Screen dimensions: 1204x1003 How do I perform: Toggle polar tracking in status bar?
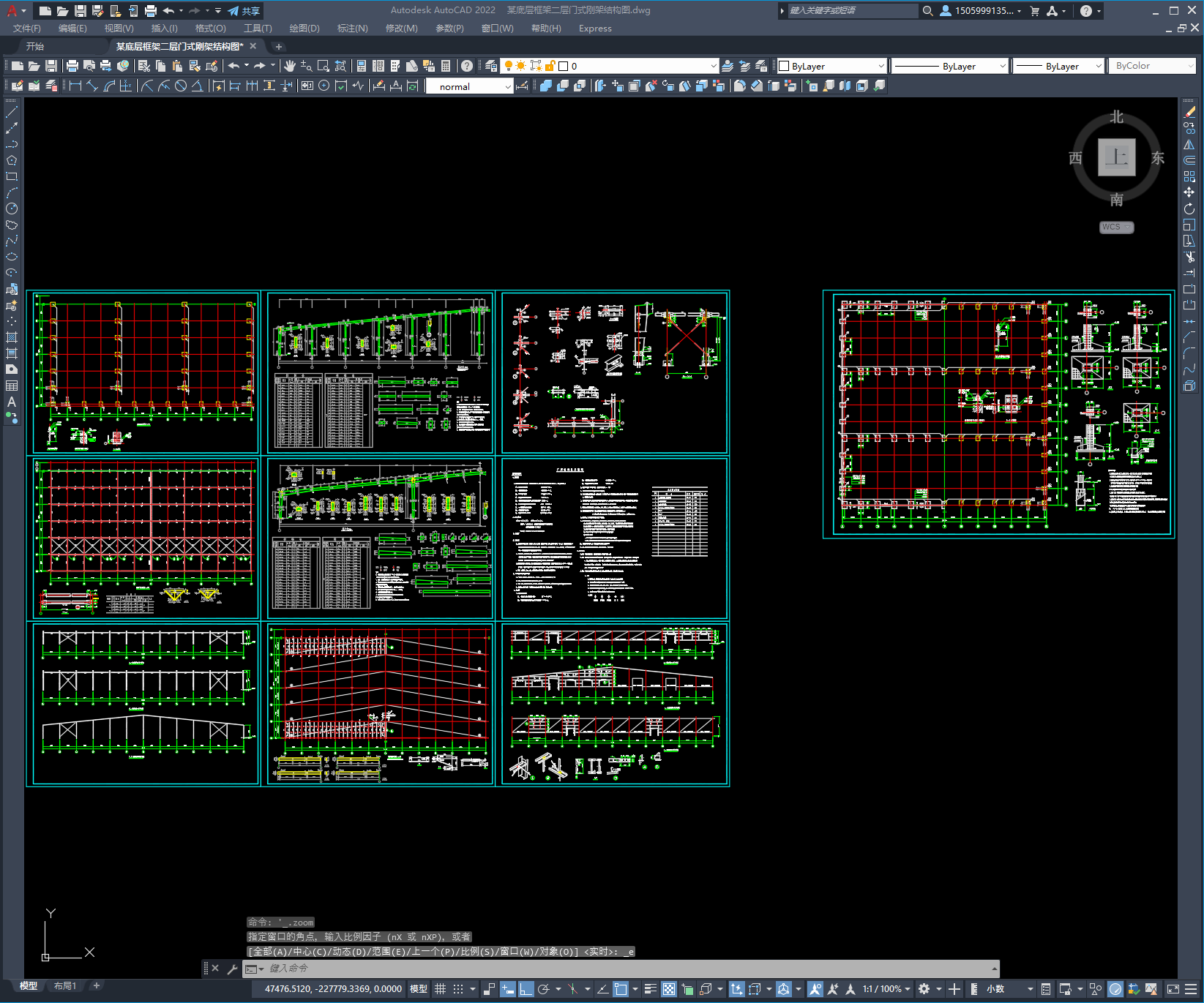click(x=544, y=989)
